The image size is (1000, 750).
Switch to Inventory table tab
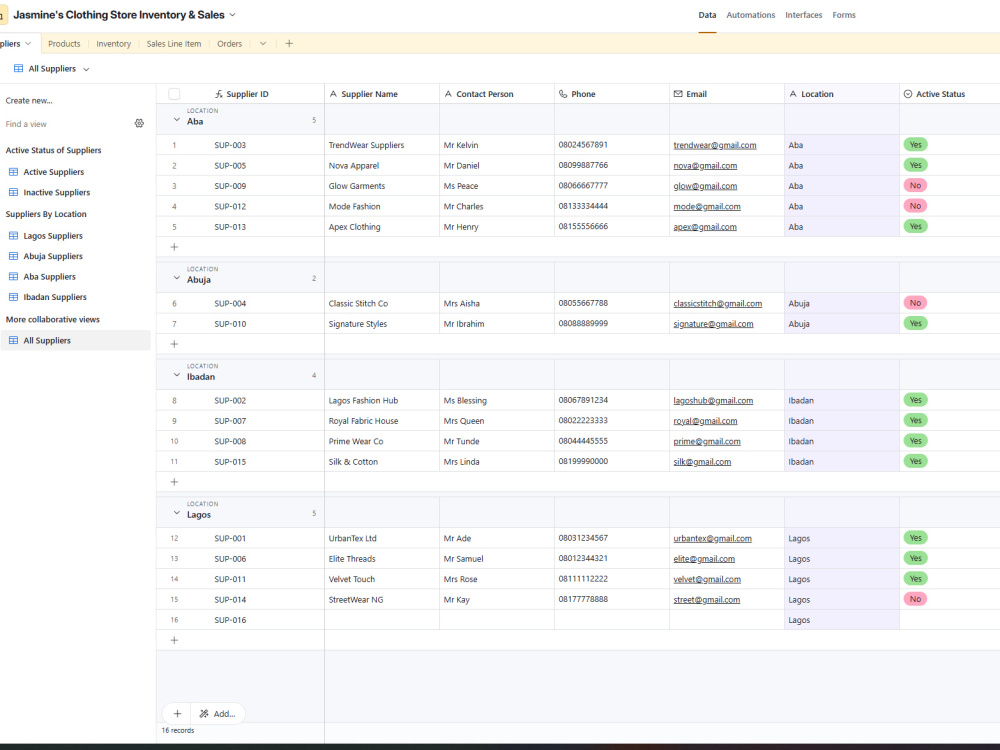(114, 43)
